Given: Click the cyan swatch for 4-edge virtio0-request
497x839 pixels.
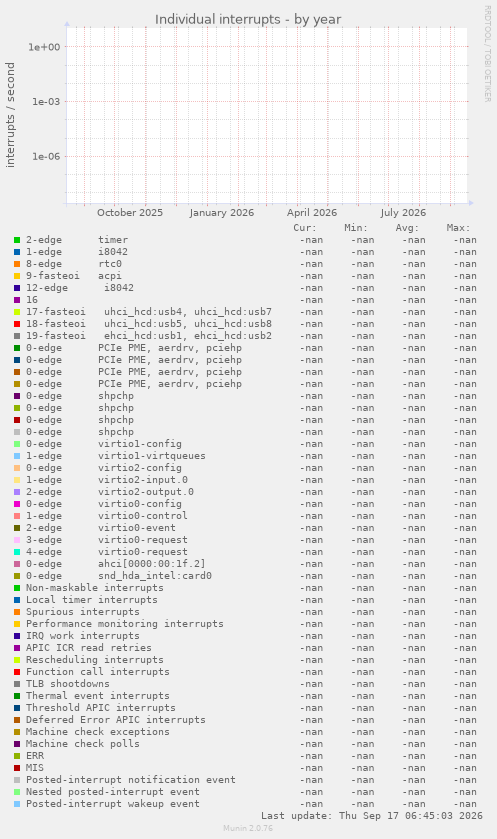Looking at the screenshot, I should [17, 552].
